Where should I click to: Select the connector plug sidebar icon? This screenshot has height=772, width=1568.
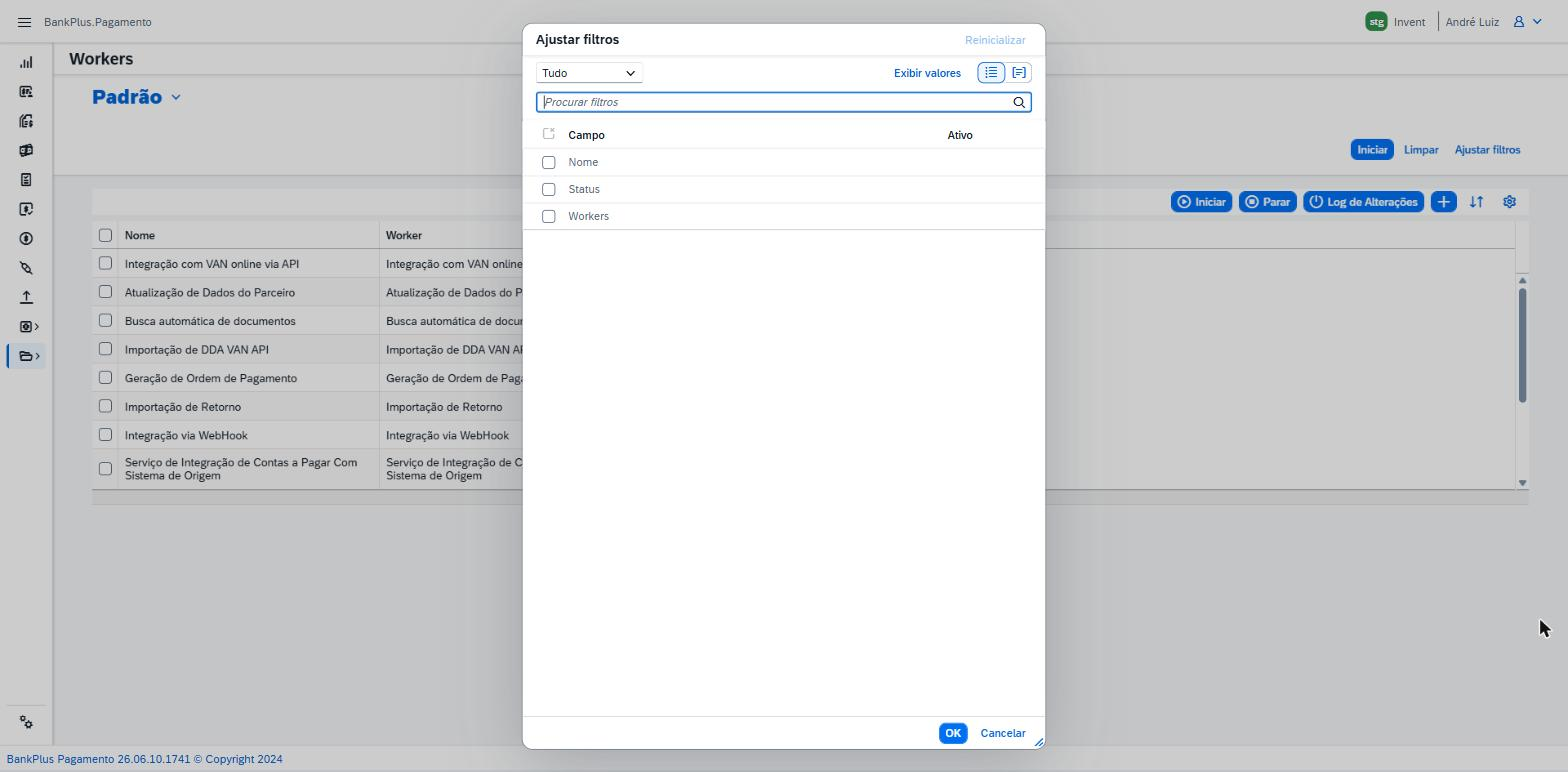coord(26,268)
